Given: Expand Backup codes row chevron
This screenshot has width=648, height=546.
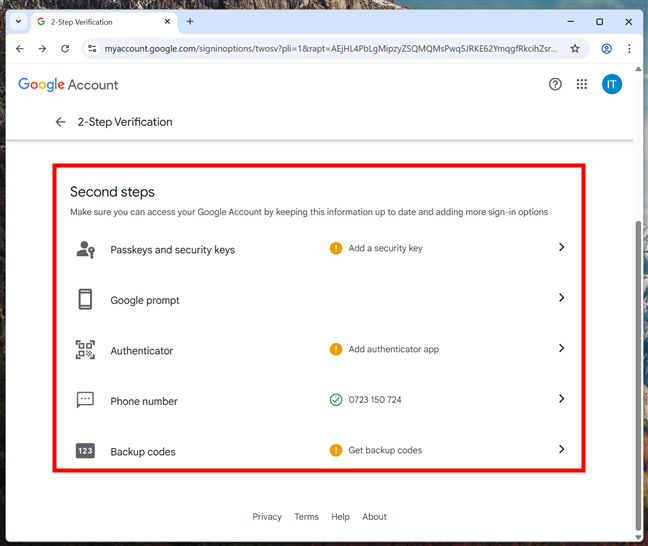Looking at the screenshot, I should 561,449.
